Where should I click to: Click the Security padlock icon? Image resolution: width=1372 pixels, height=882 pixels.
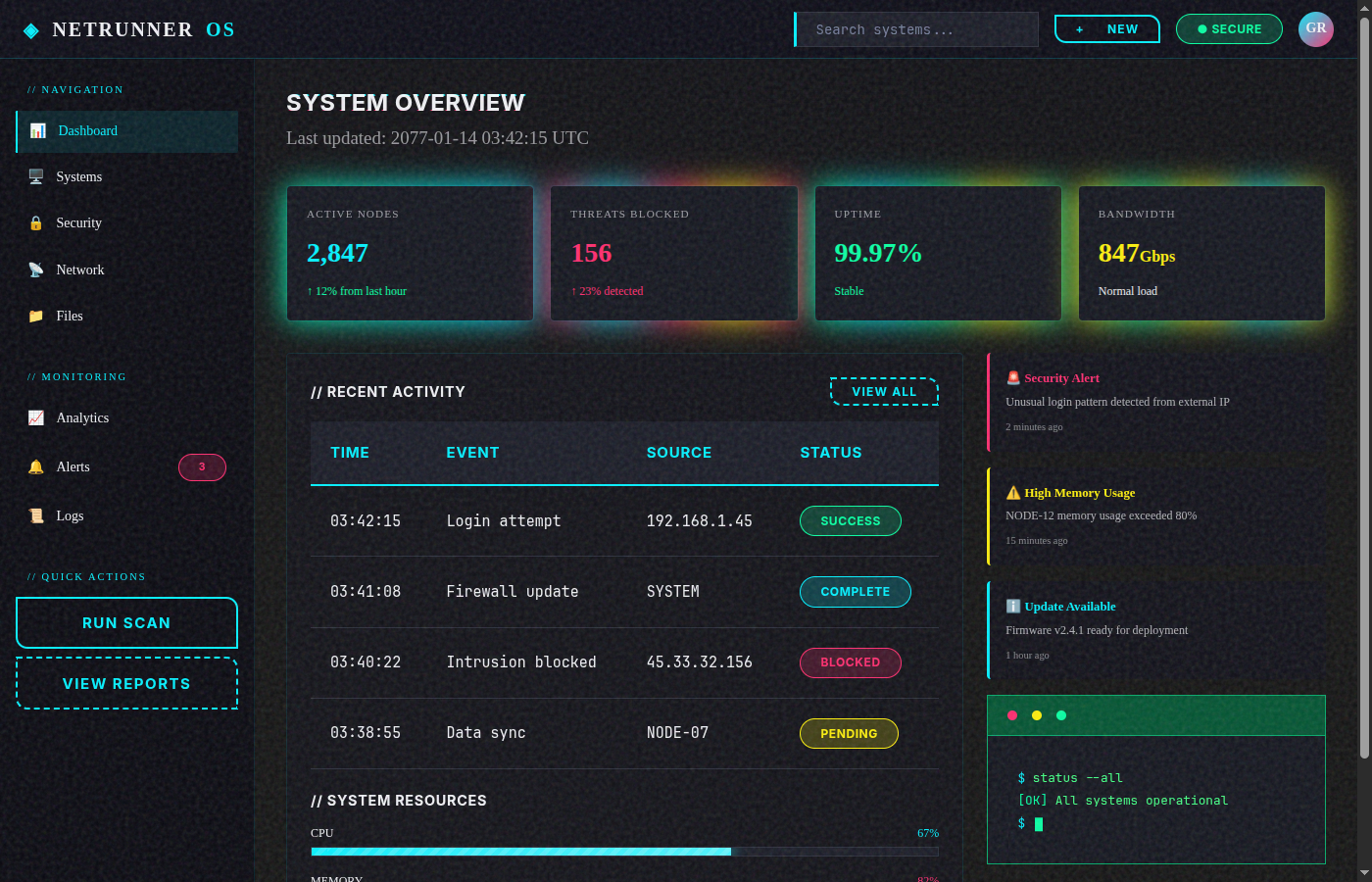[x=36, y=222]
